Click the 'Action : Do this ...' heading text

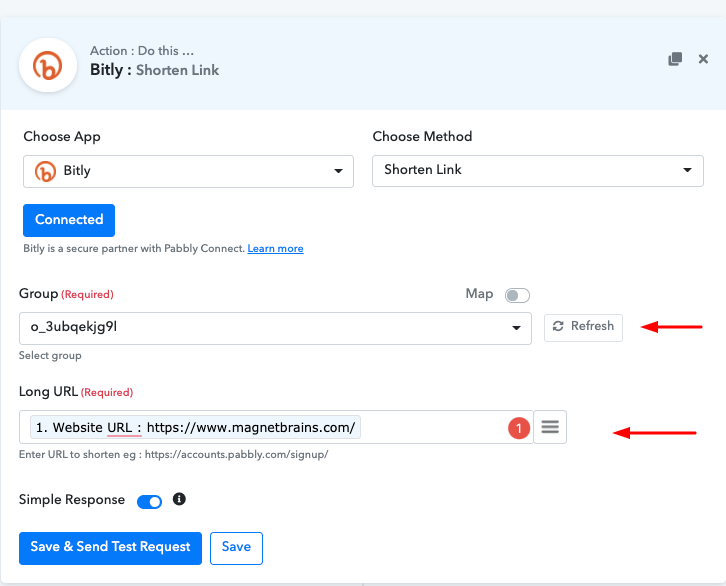142,50
